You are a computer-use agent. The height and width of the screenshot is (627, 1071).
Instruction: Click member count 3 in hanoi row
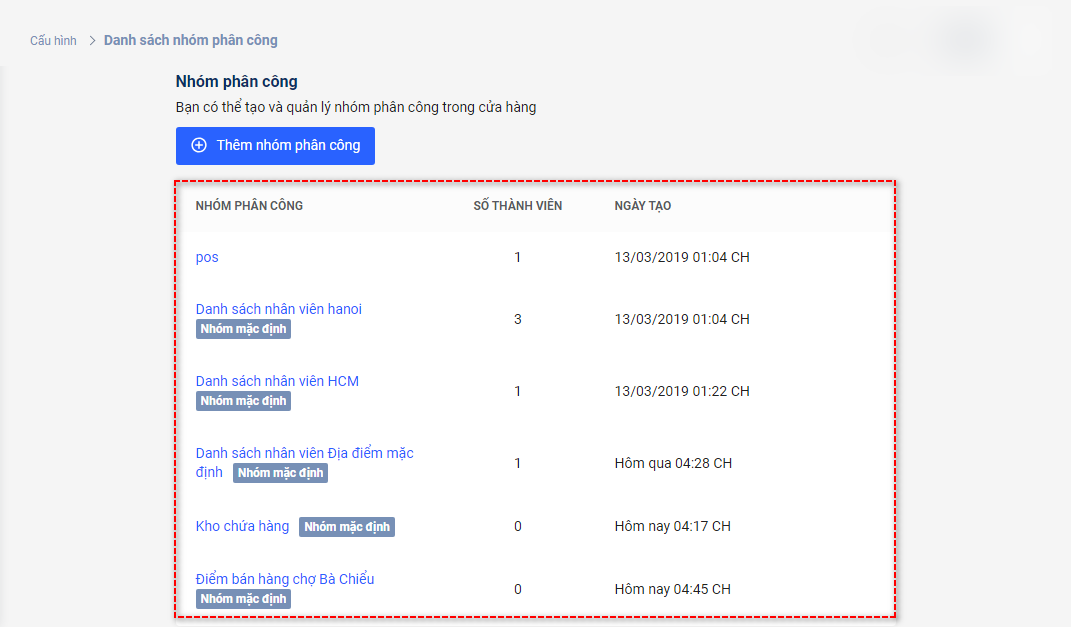(x=518, y=320)
